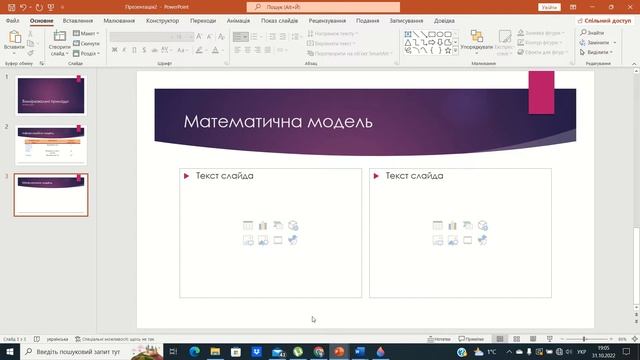This screenshot has height=360, width=640.
Task: Click the zoom slider in status bar
Action: 584,339
